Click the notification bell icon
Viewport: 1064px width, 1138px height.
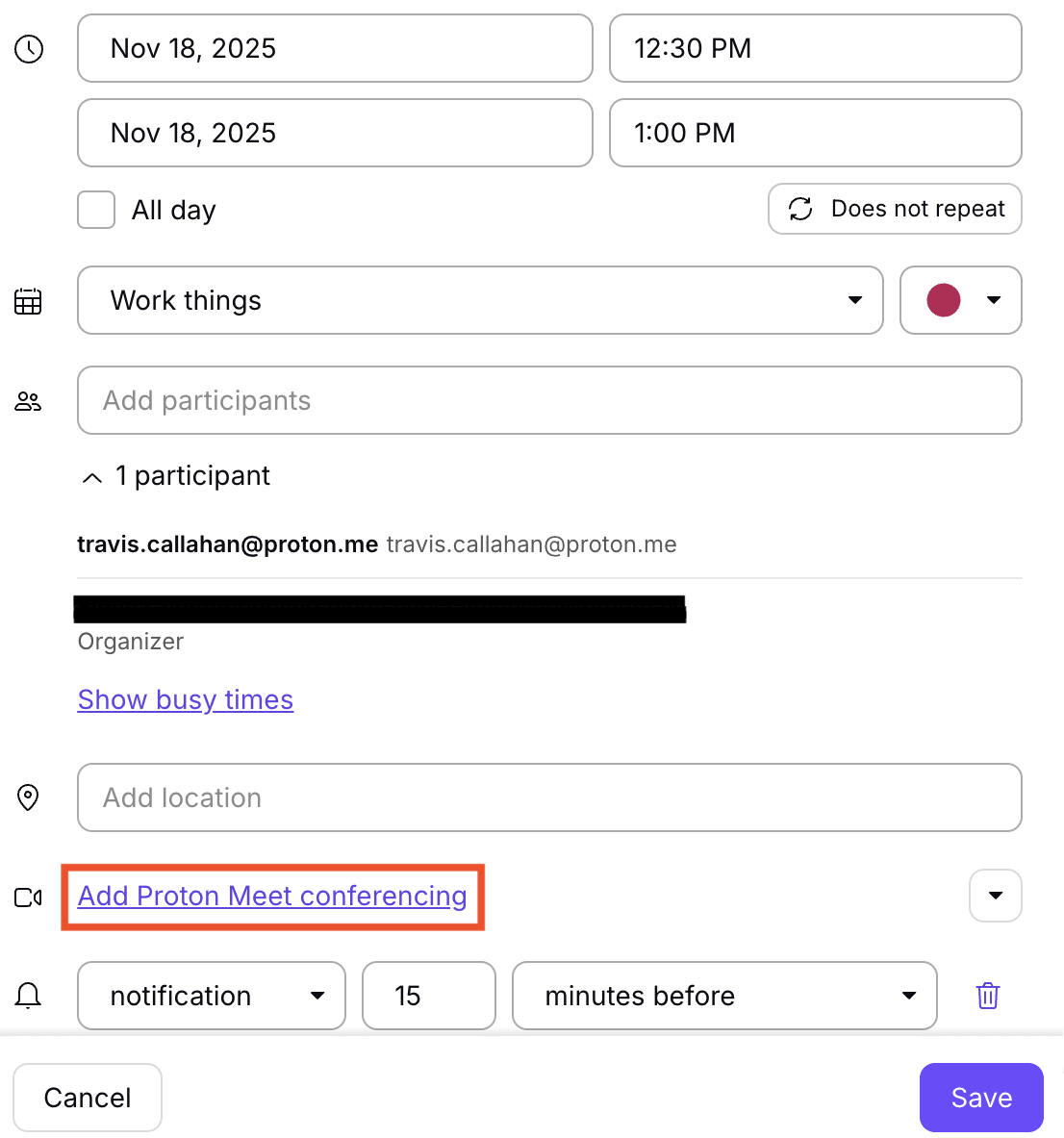28,996
